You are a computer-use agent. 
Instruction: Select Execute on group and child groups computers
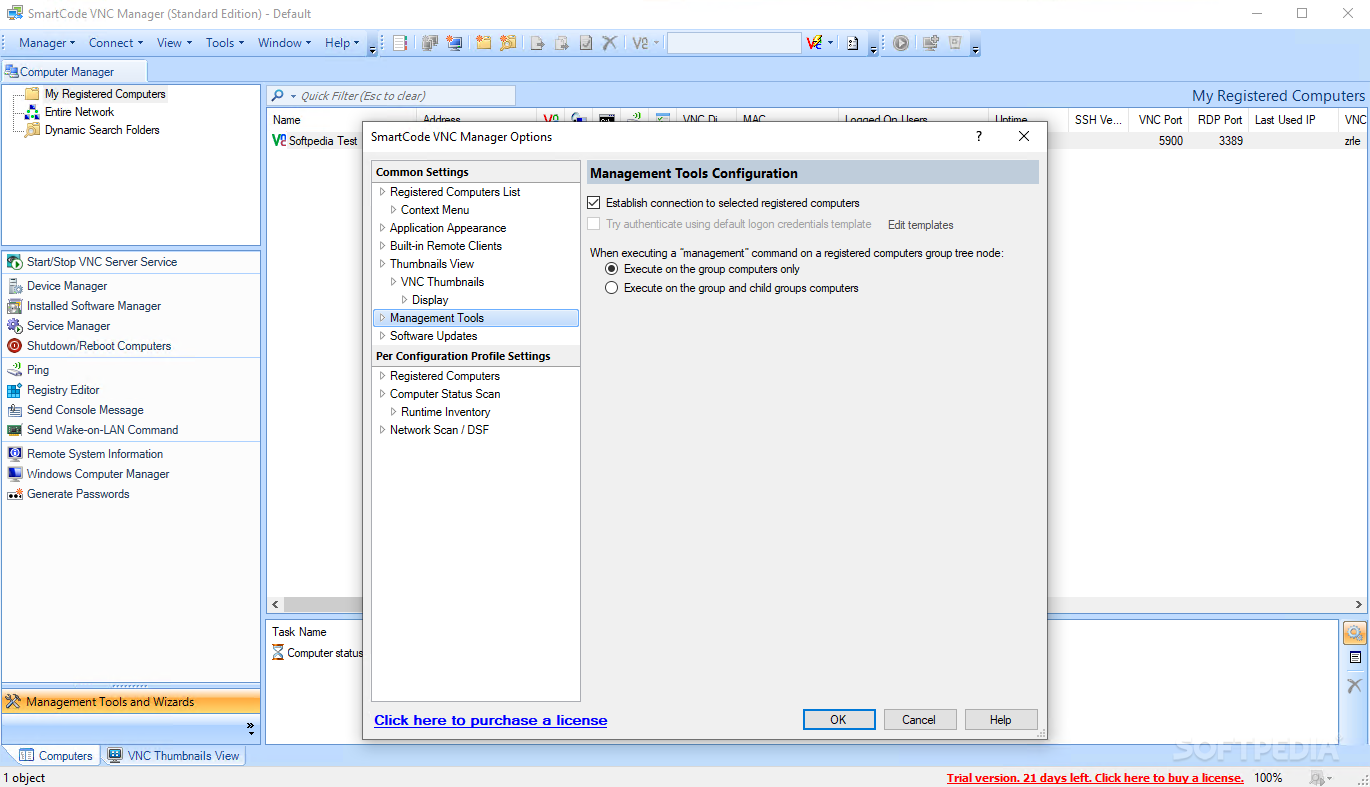612,288
